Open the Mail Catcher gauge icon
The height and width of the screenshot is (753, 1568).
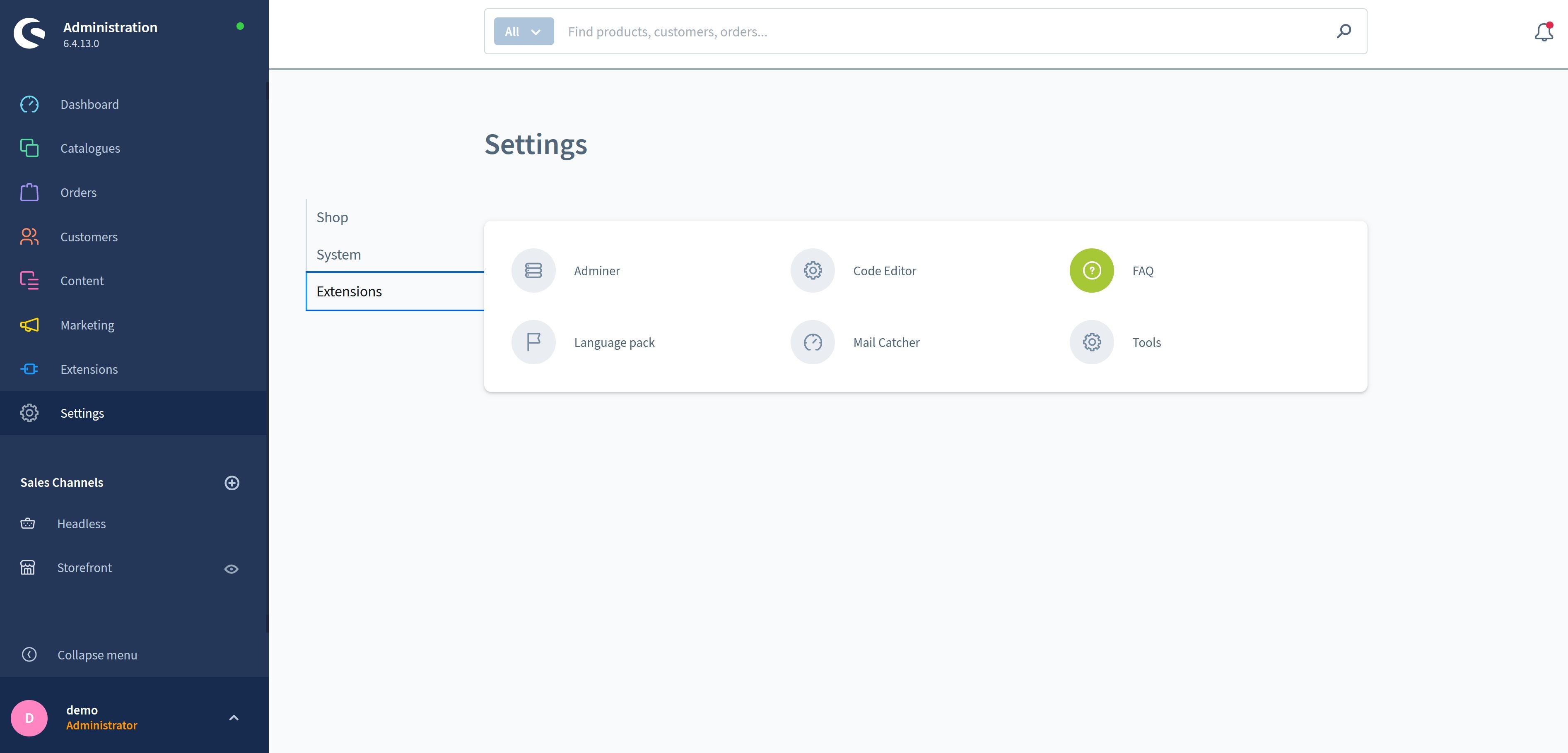pyautogui.click(x=813, y=342)
